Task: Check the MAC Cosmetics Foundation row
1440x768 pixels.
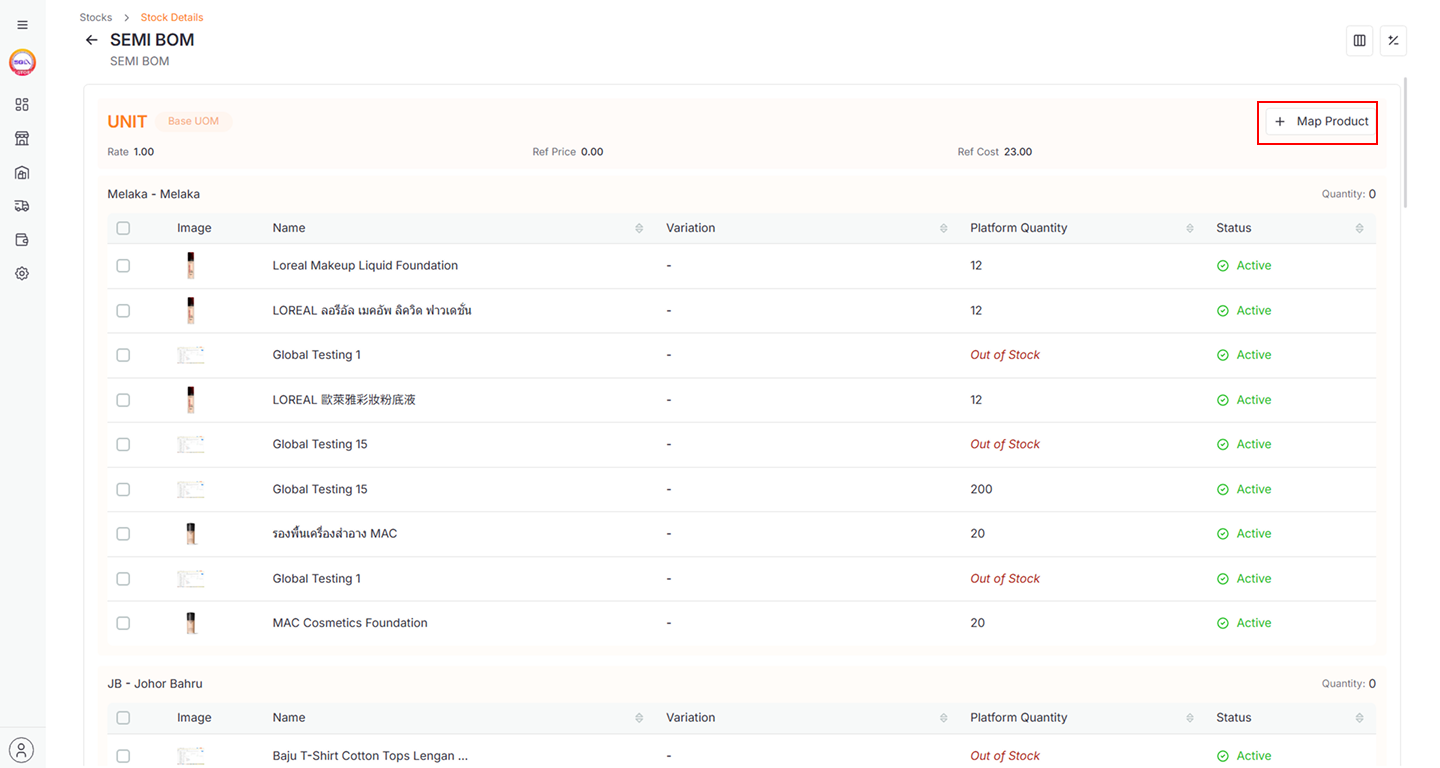Action: point(123,623)
